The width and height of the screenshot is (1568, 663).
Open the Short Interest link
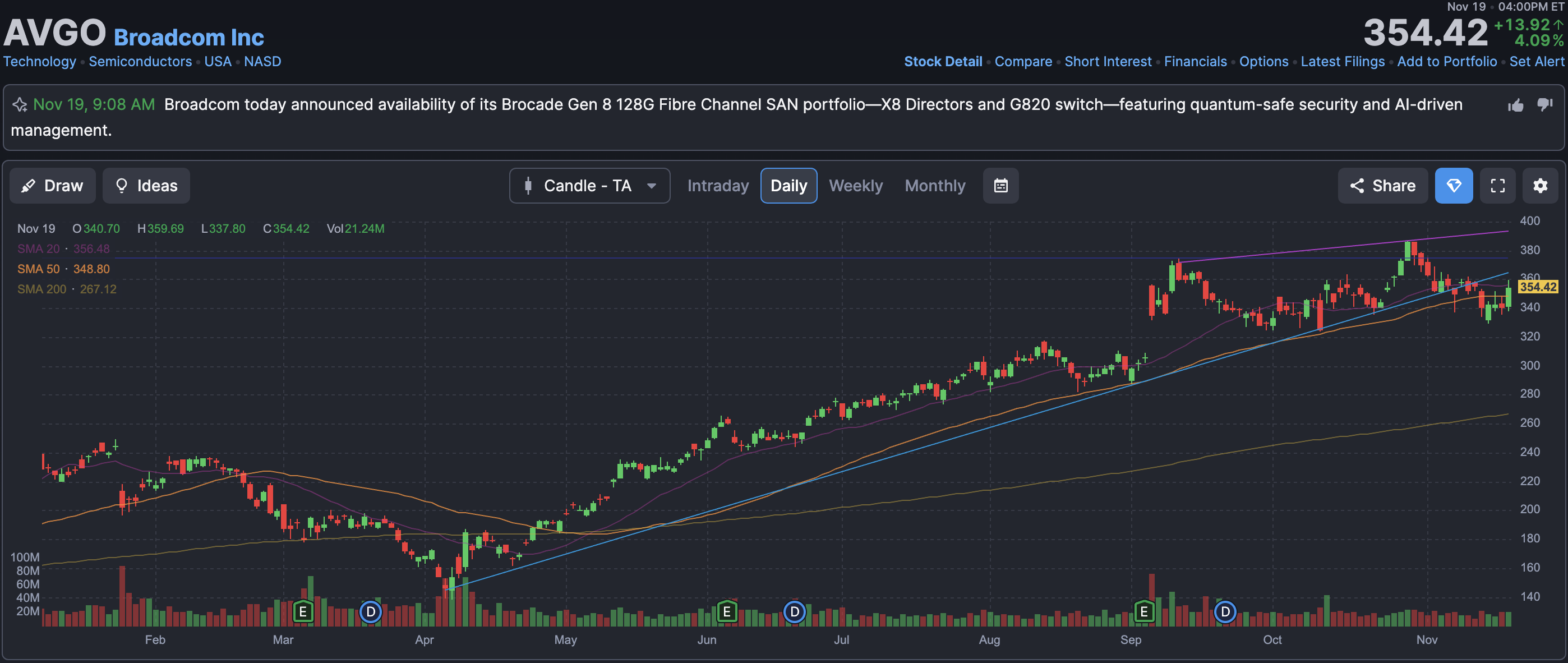tap(1108, 62)
